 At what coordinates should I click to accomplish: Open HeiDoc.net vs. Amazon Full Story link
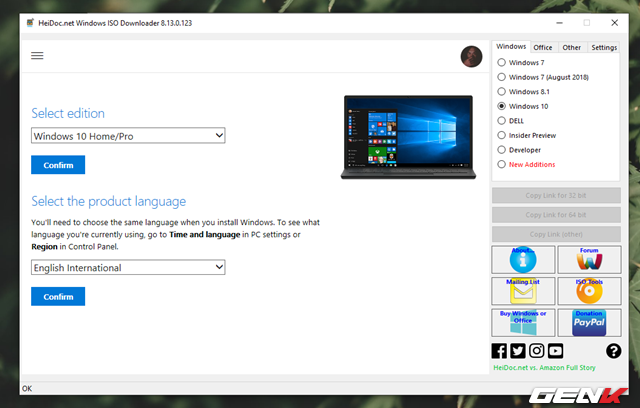(x=544, y=368)
